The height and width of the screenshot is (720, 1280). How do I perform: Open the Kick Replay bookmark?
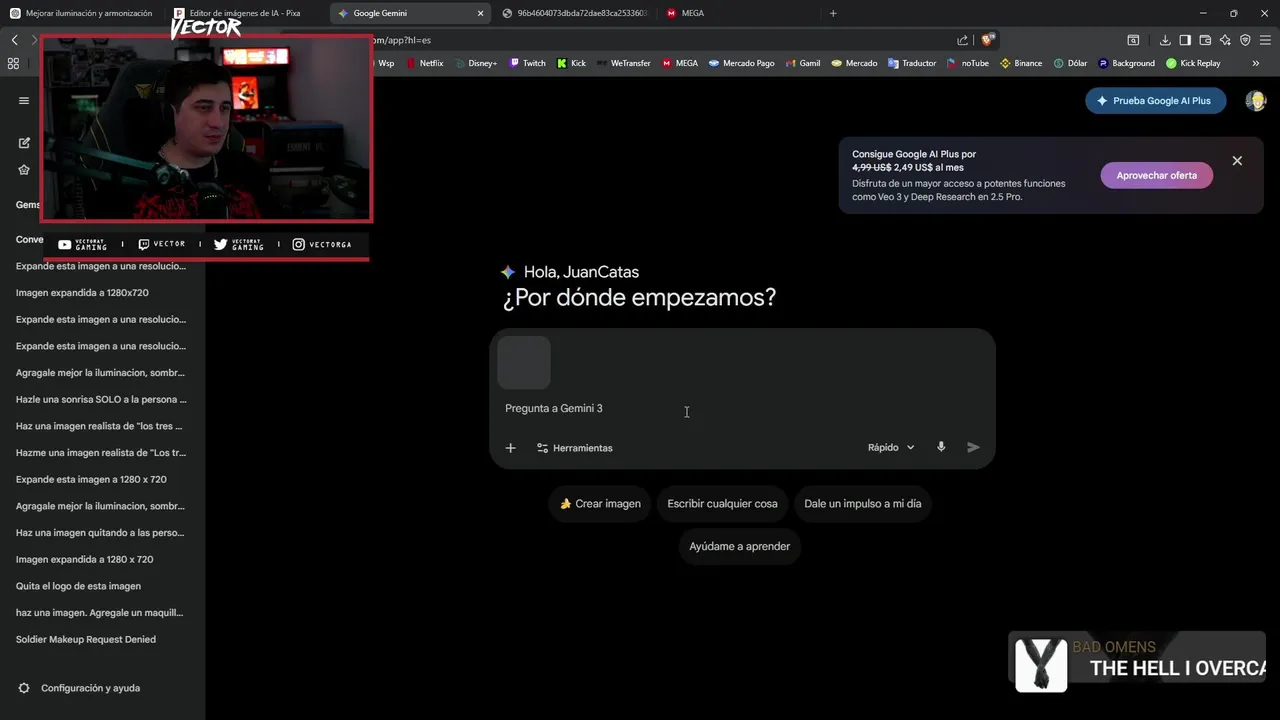point(1193,63)
